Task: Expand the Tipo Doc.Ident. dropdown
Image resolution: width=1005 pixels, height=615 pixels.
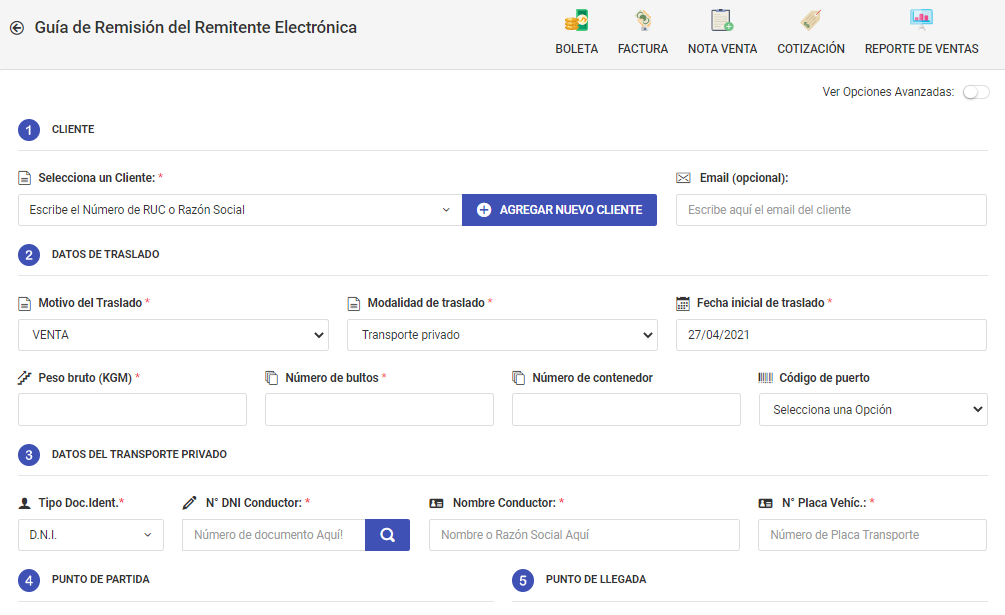Action: click(90, 535)
